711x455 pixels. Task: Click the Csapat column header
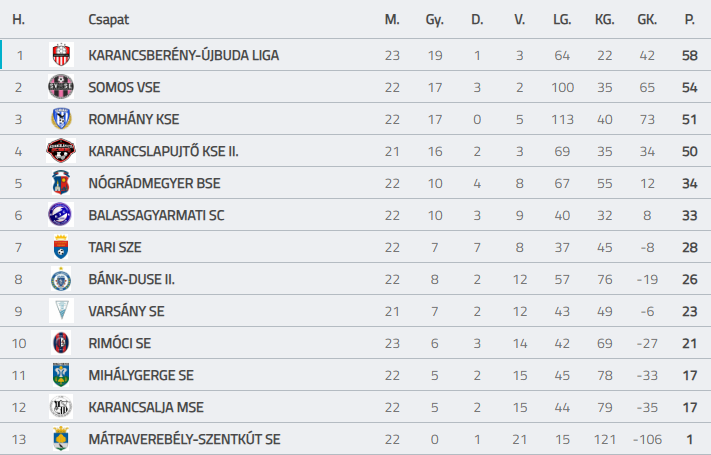(x=108, y=20)
